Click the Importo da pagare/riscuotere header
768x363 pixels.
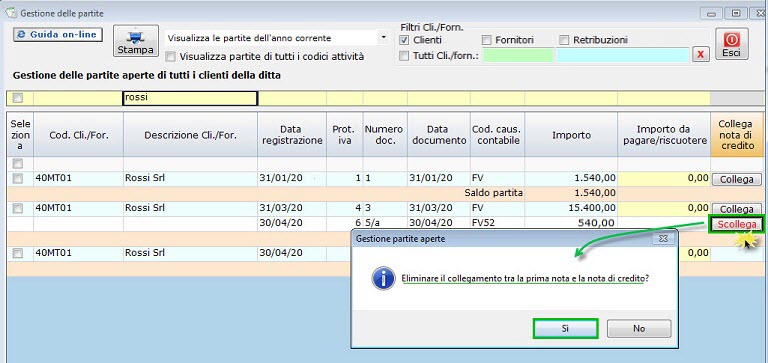[x=664, y=135]
